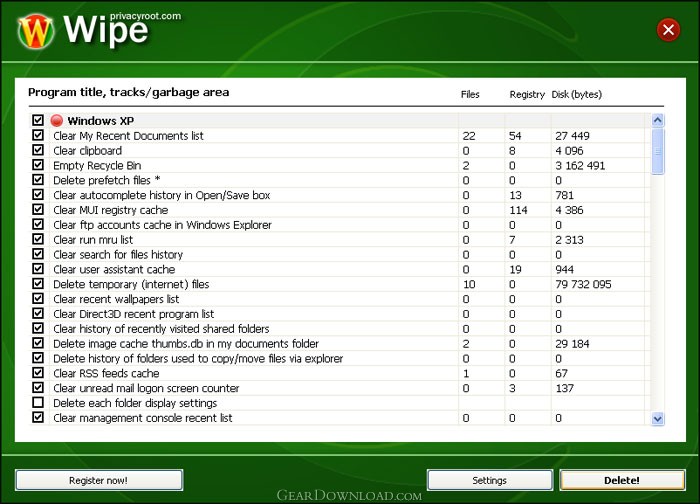700x504 pixels.
Task: Toggle Clear MUI registry cache checkbox
Action: tap(38, 209)
